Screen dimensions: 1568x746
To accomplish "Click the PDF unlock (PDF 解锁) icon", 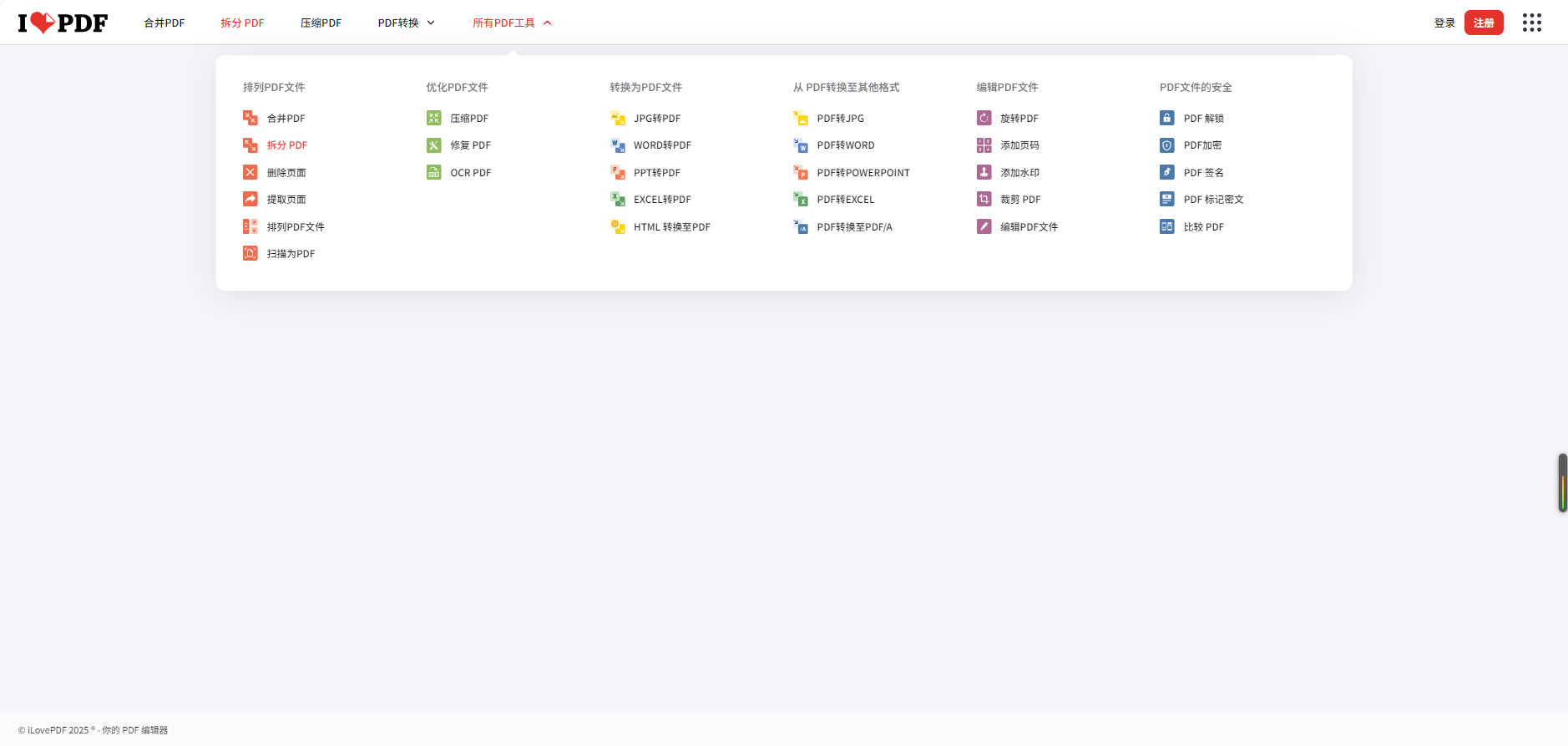I will pyautogui.click(x=1167, y=118).
